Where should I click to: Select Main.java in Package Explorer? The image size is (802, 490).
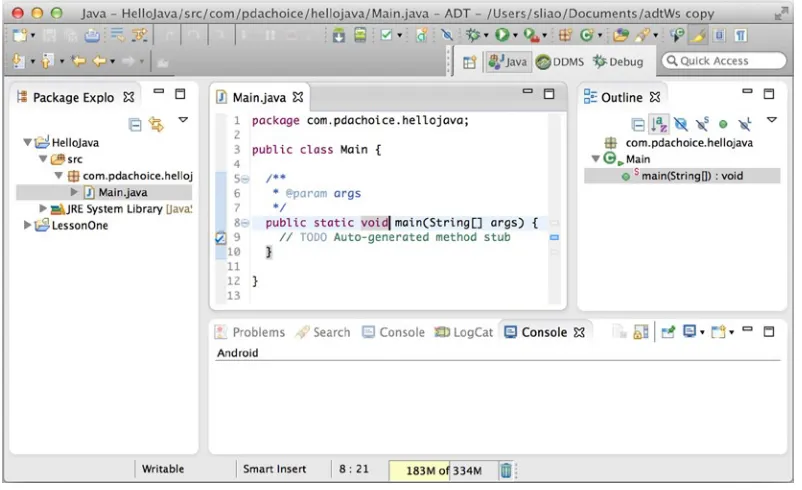pos(123,192)
